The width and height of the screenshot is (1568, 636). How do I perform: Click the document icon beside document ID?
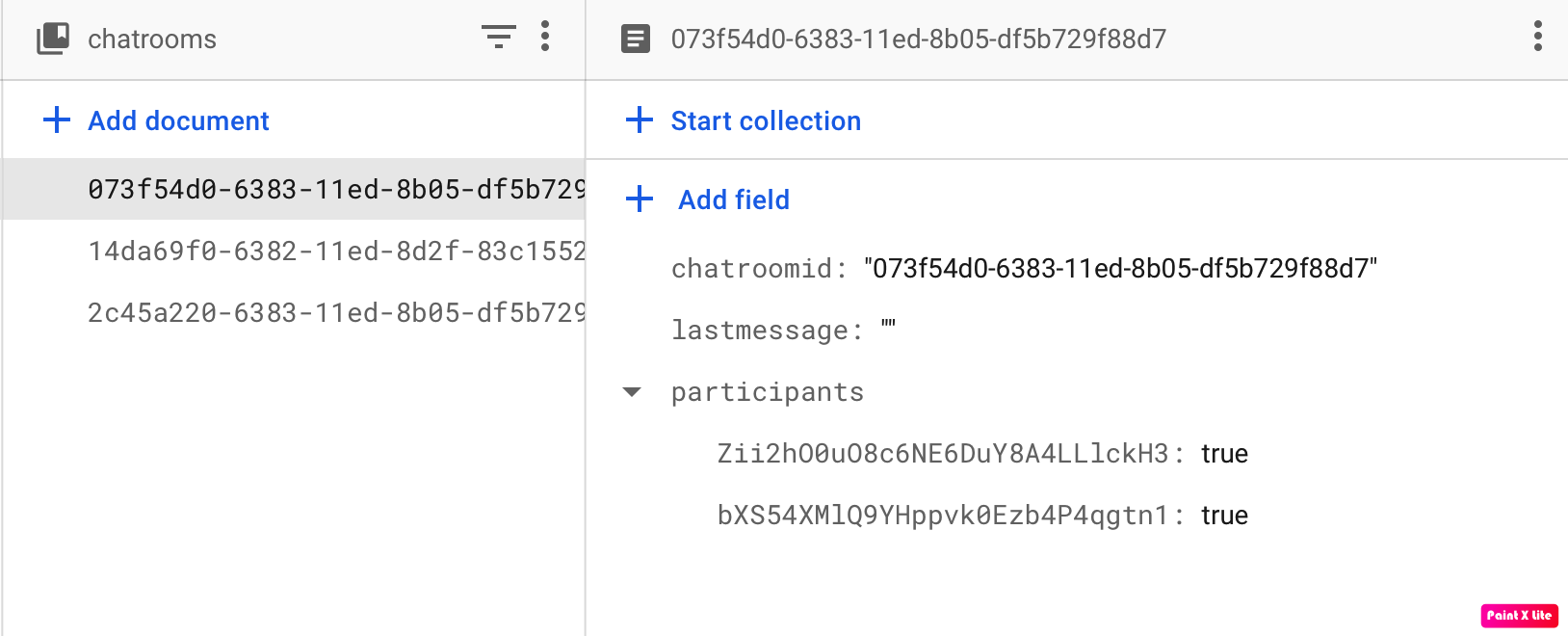pyautogui.click(x=636, y=39)
